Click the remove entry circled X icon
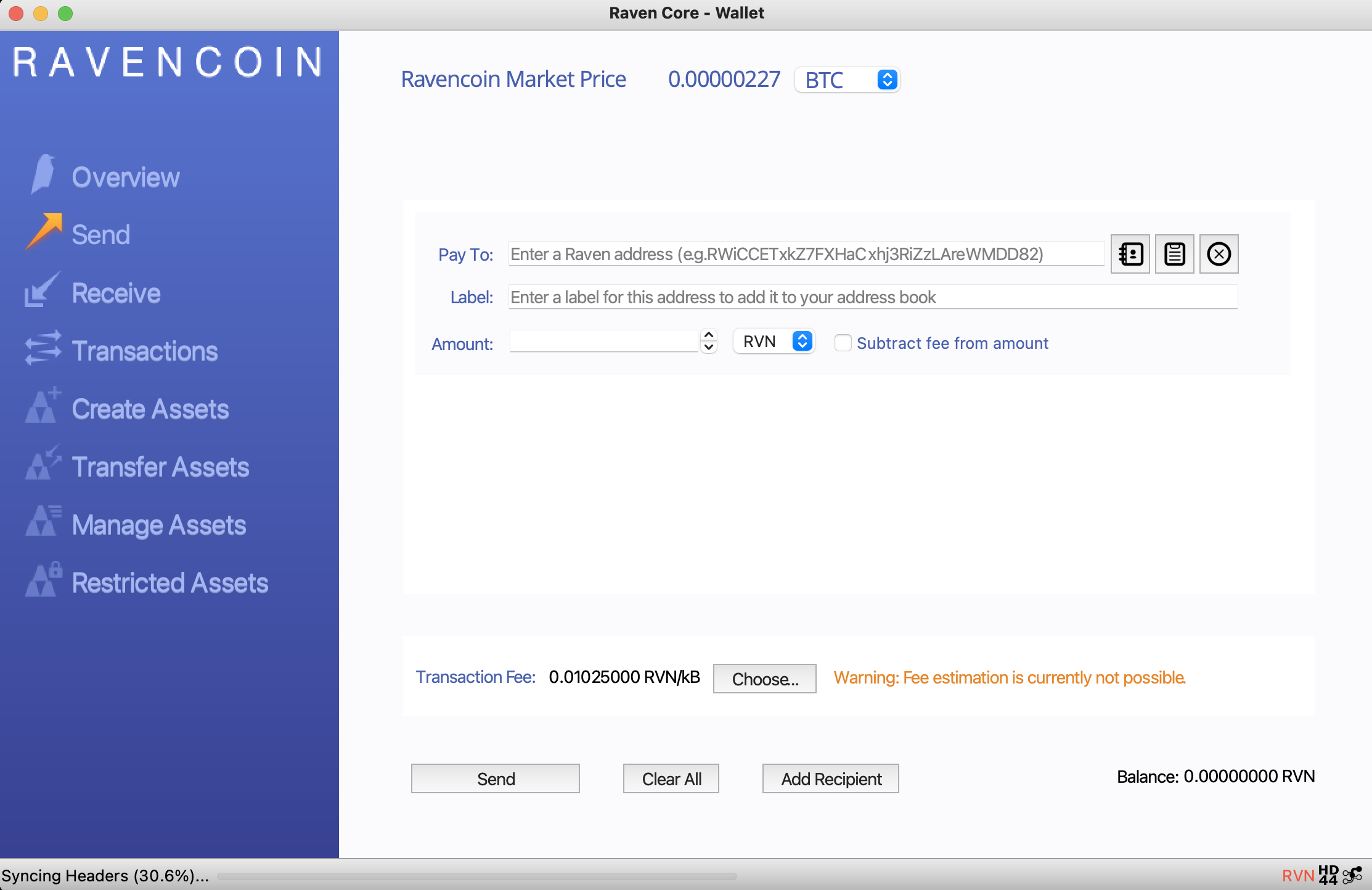 pyautogui.click(x=1219, y=254)
